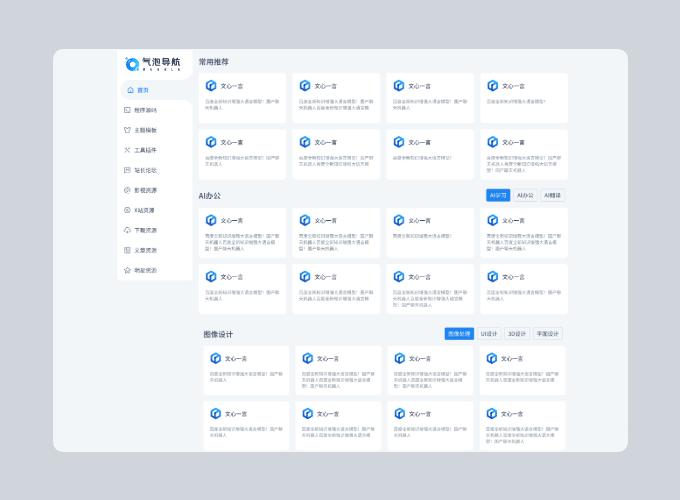Open first 文心一言 card under 图像设计
680x500 pixels.
(x=246, y=370)
